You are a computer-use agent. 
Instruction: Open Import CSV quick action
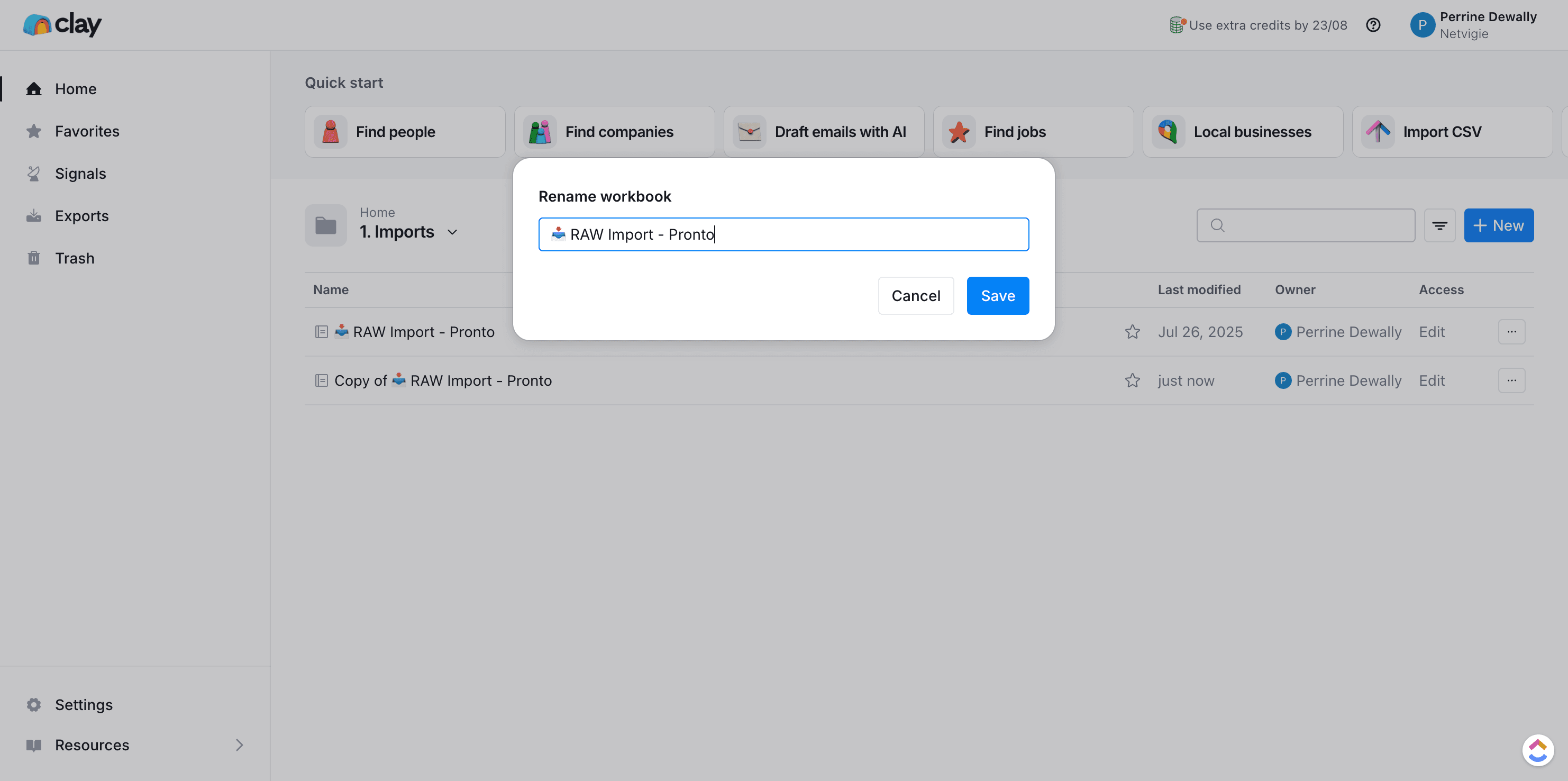pyautogui.click(x=1452, y=131)
